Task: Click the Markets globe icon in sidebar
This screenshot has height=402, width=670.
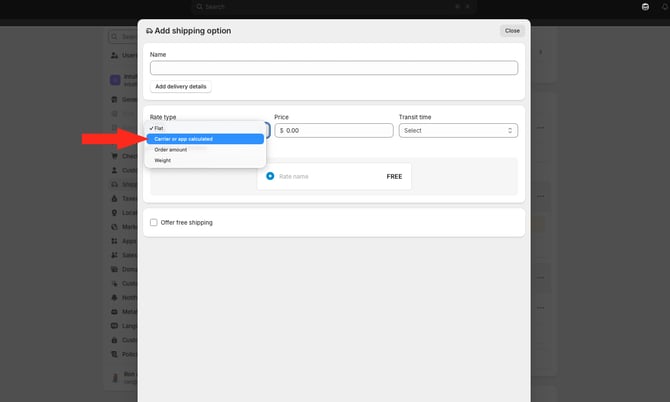Action: coord(114,227)
